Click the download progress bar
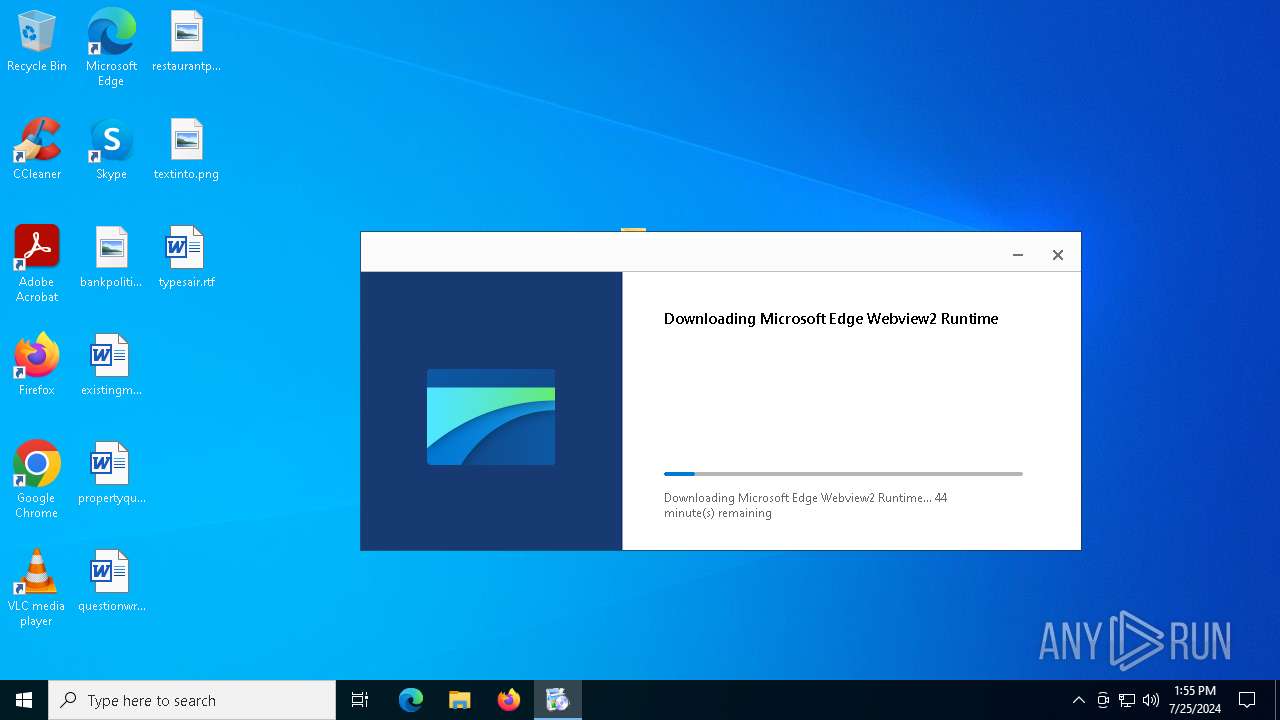 pyautogui.click(x=843, y=474)
